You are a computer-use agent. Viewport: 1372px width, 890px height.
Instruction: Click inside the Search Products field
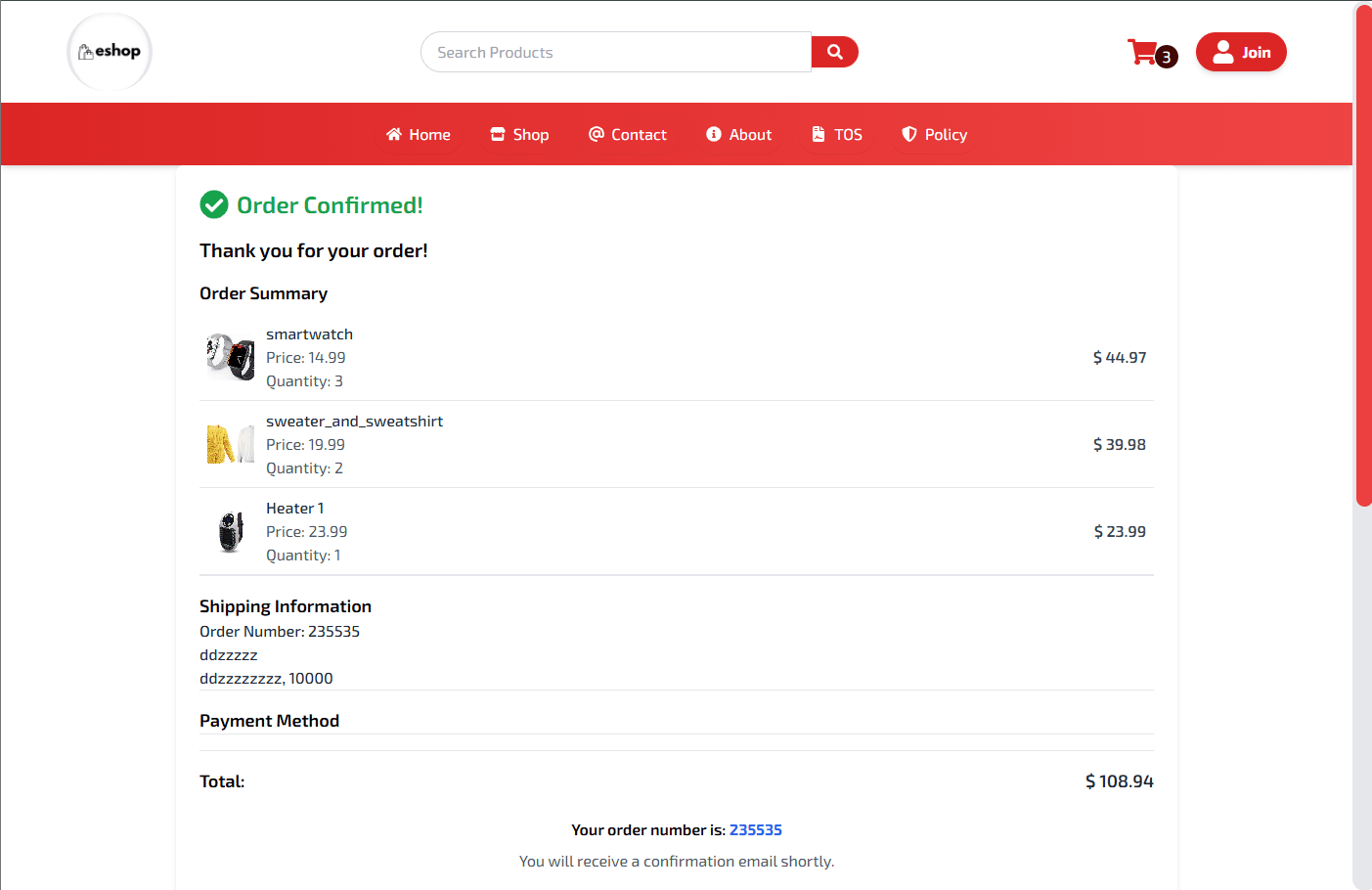tap(616, 52)
